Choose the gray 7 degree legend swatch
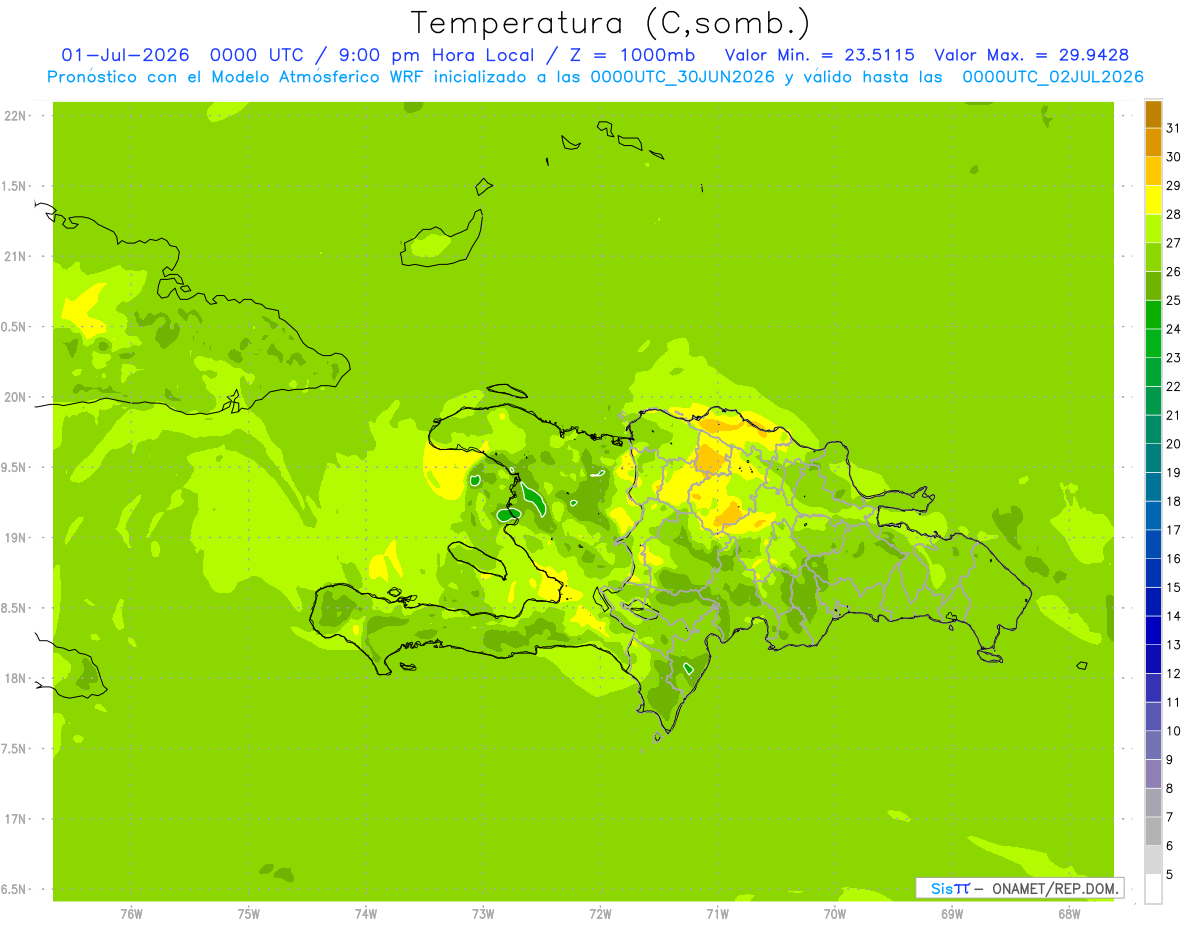This screenshot has height=927, width=1200. (x=1153, y=802)
